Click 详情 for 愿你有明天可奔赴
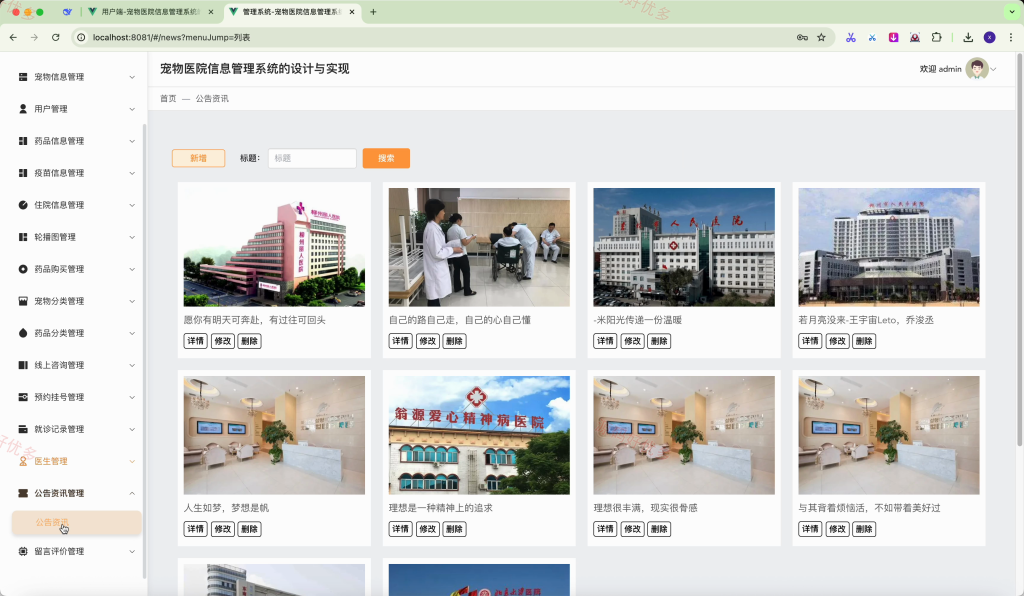This screenshot has width=1024, height=596. pyautogui.click(x=196, y=341)
